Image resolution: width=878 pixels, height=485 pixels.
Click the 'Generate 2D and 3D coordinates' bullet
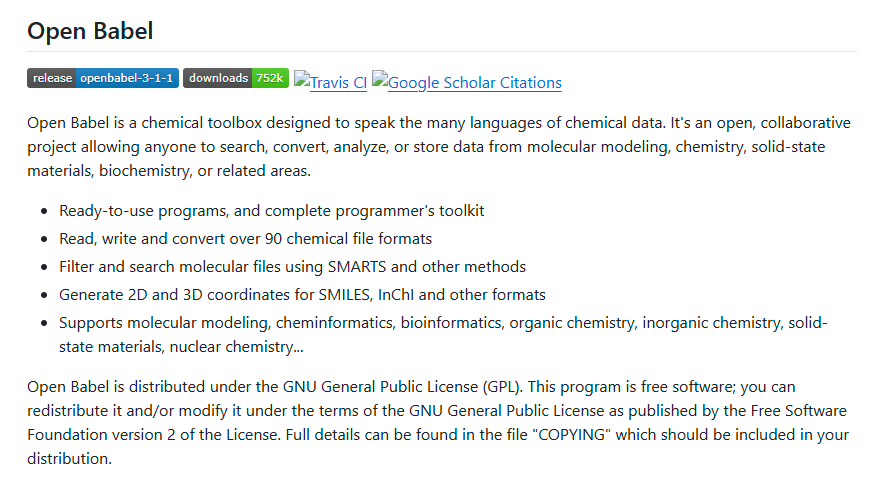coord(302,295)
